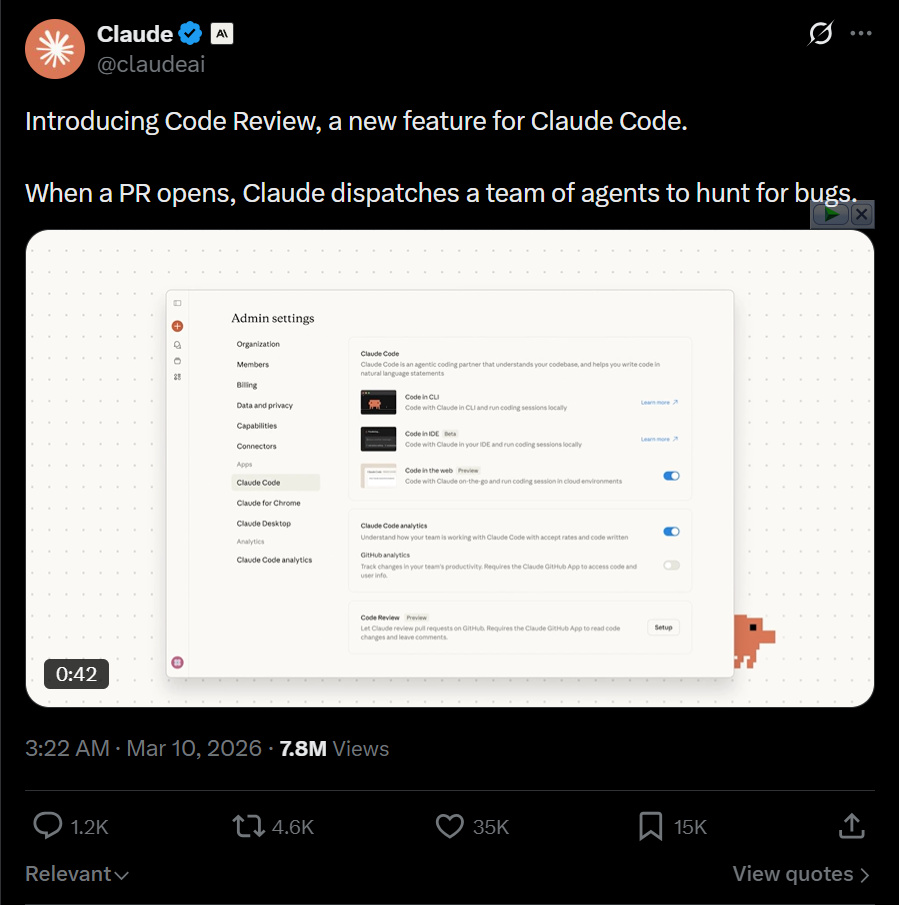This screenshot has height=905, width=899.
Task: Open the three-dot more options menu
Action: coord(861,34)
